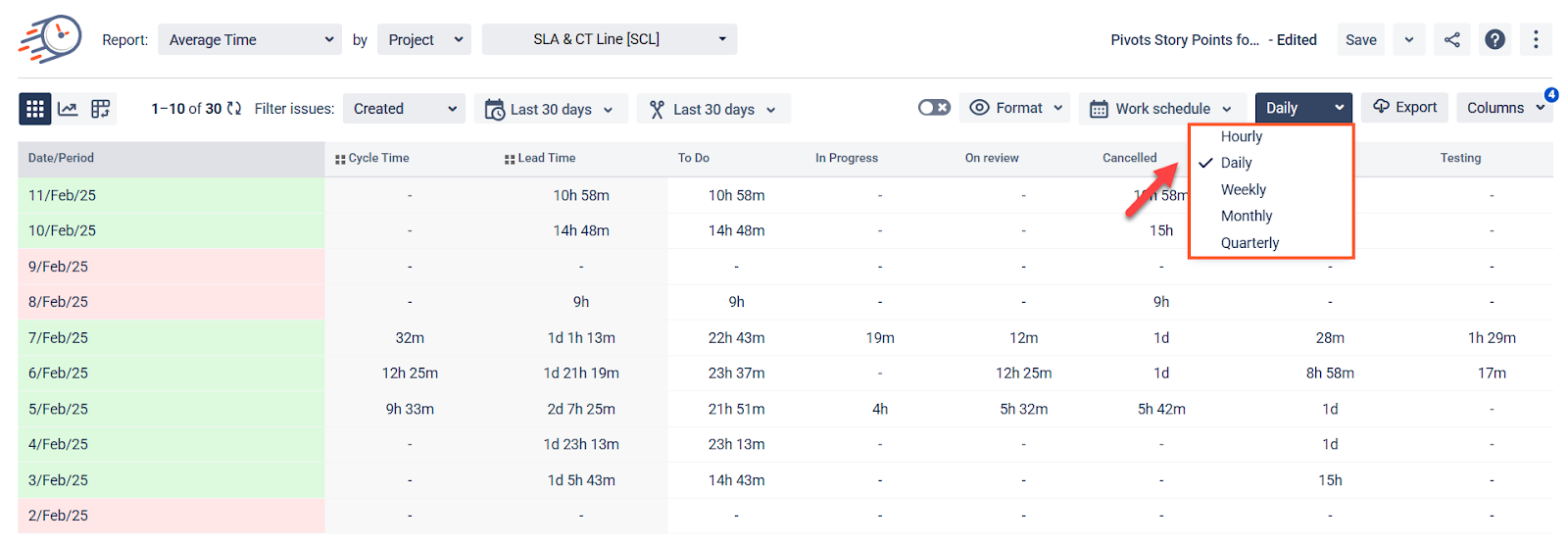
Task: Click the 1–10 of 30 counter
Action: [x=186, y=109]
